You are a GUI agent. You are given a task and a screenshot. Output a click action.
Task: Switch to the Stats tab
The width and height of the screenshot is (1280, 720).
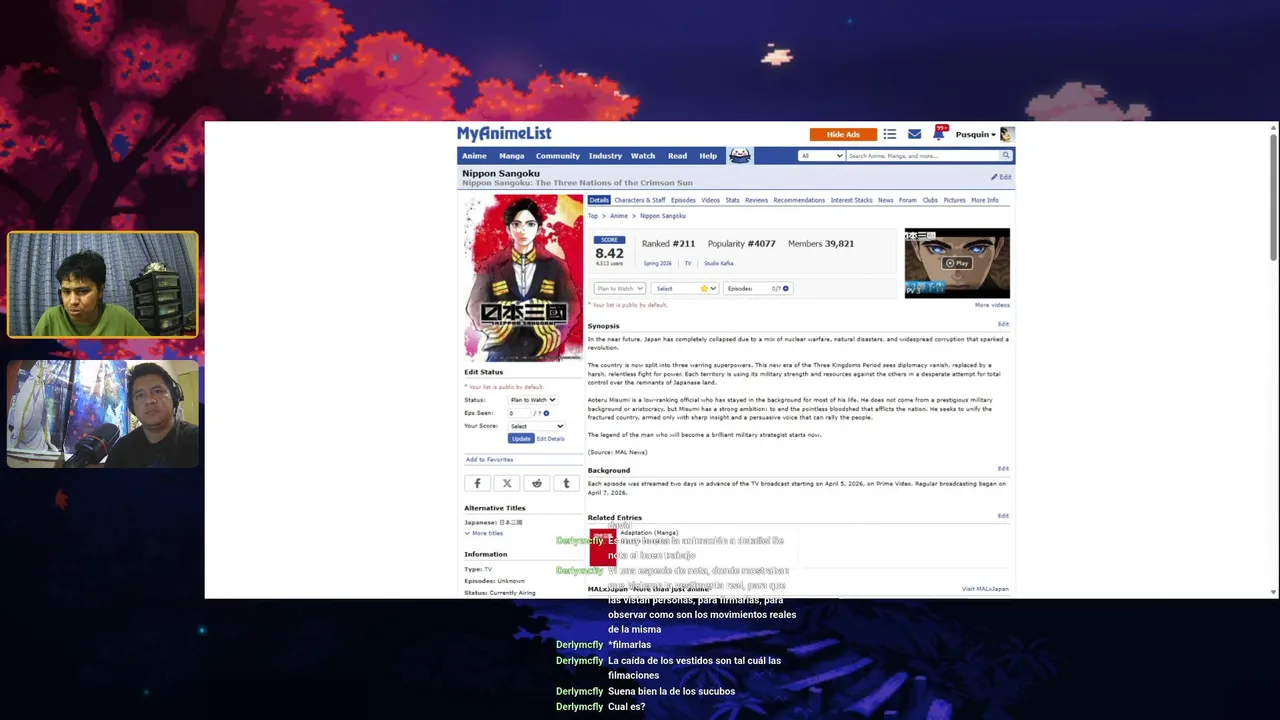(732, 200)
